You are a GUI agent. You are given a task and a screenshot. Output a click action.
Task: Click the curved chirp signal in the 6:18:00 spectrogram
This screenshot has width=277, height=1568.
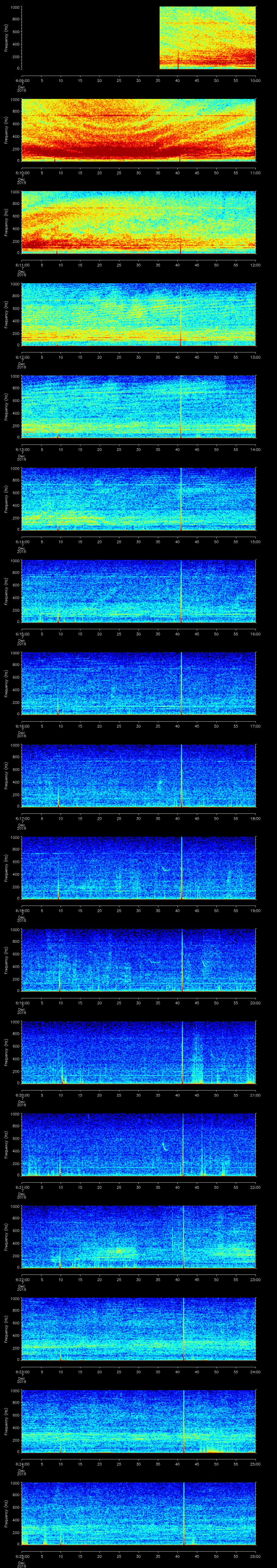click(164, 869)
